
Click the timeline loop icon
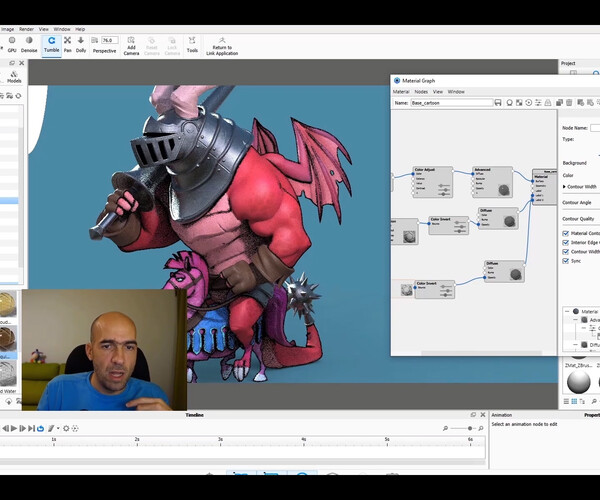click(x=41, y=428)
